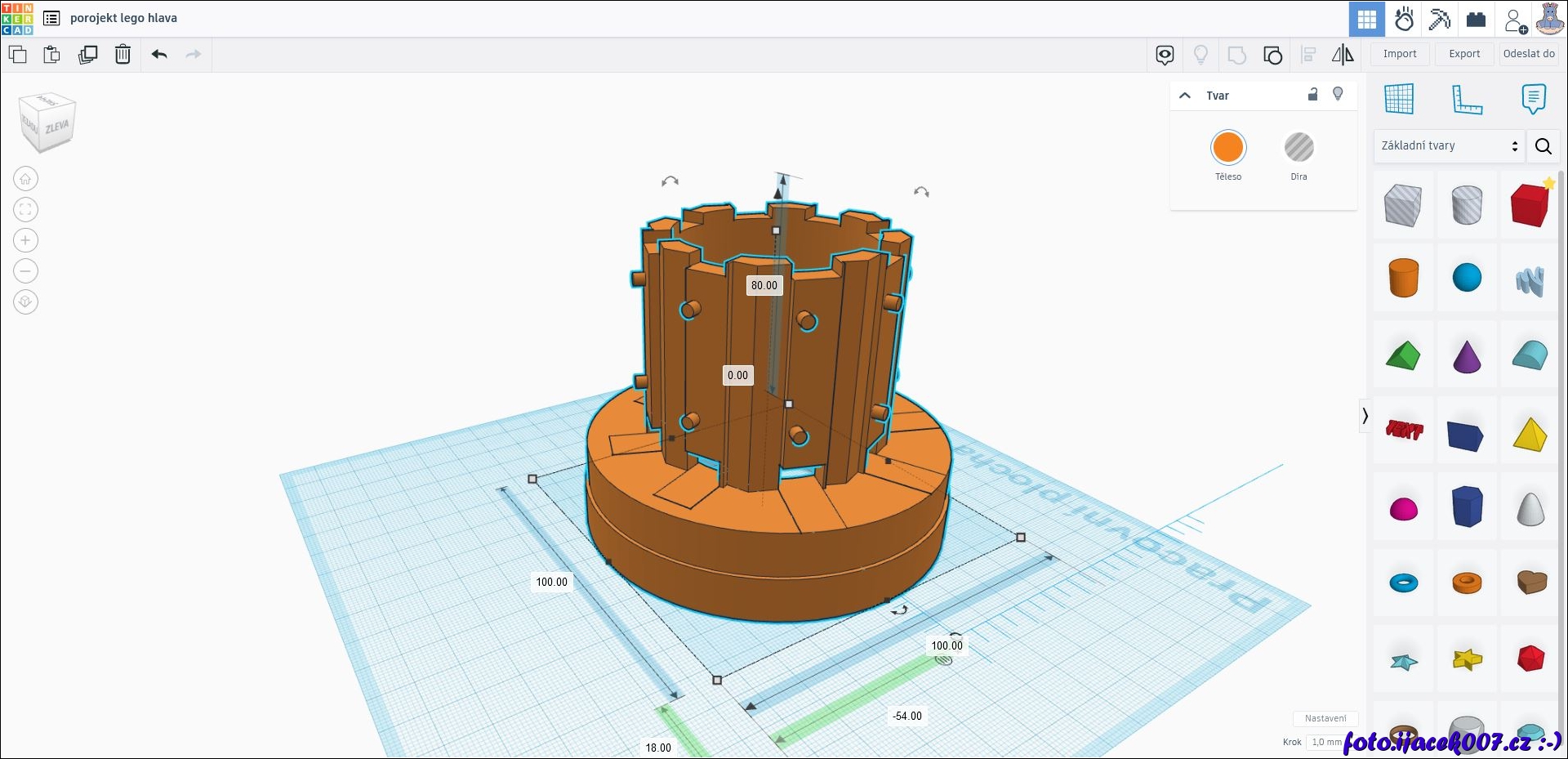The image size is (1568, 759).
Task: Click the Group shapes icon
Action: pyautogui.click(x=1236, y=55)
